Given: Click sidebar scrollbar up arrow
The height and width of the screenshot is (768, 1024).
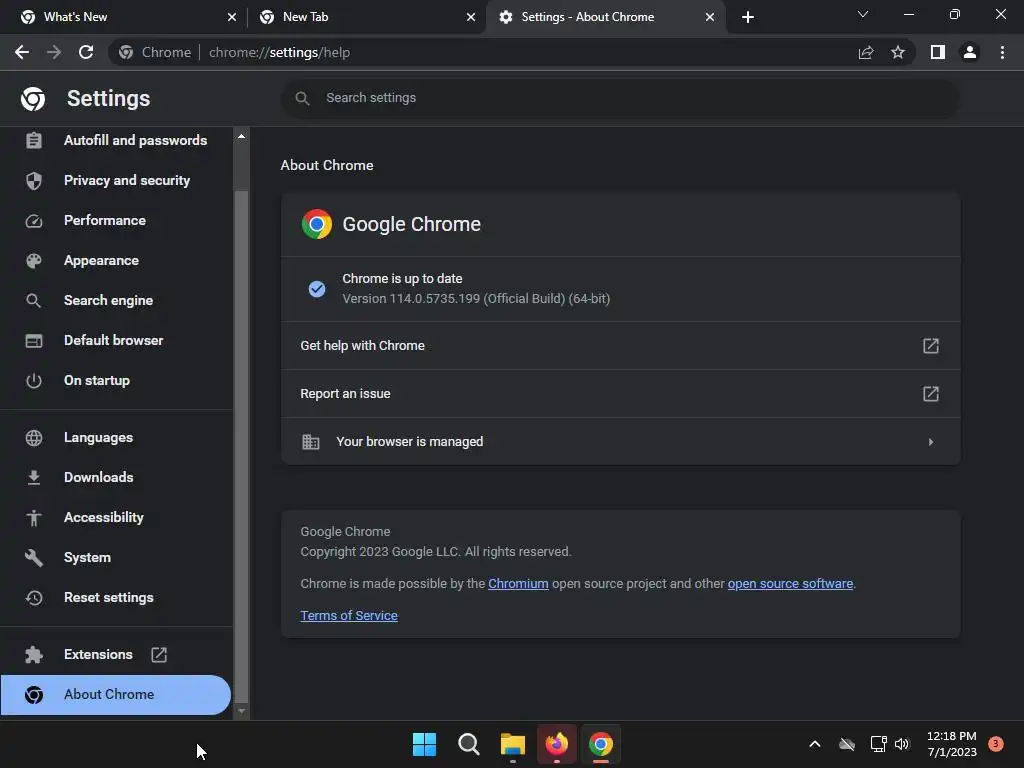Looking at the screenshot, I should coord(242,136).
